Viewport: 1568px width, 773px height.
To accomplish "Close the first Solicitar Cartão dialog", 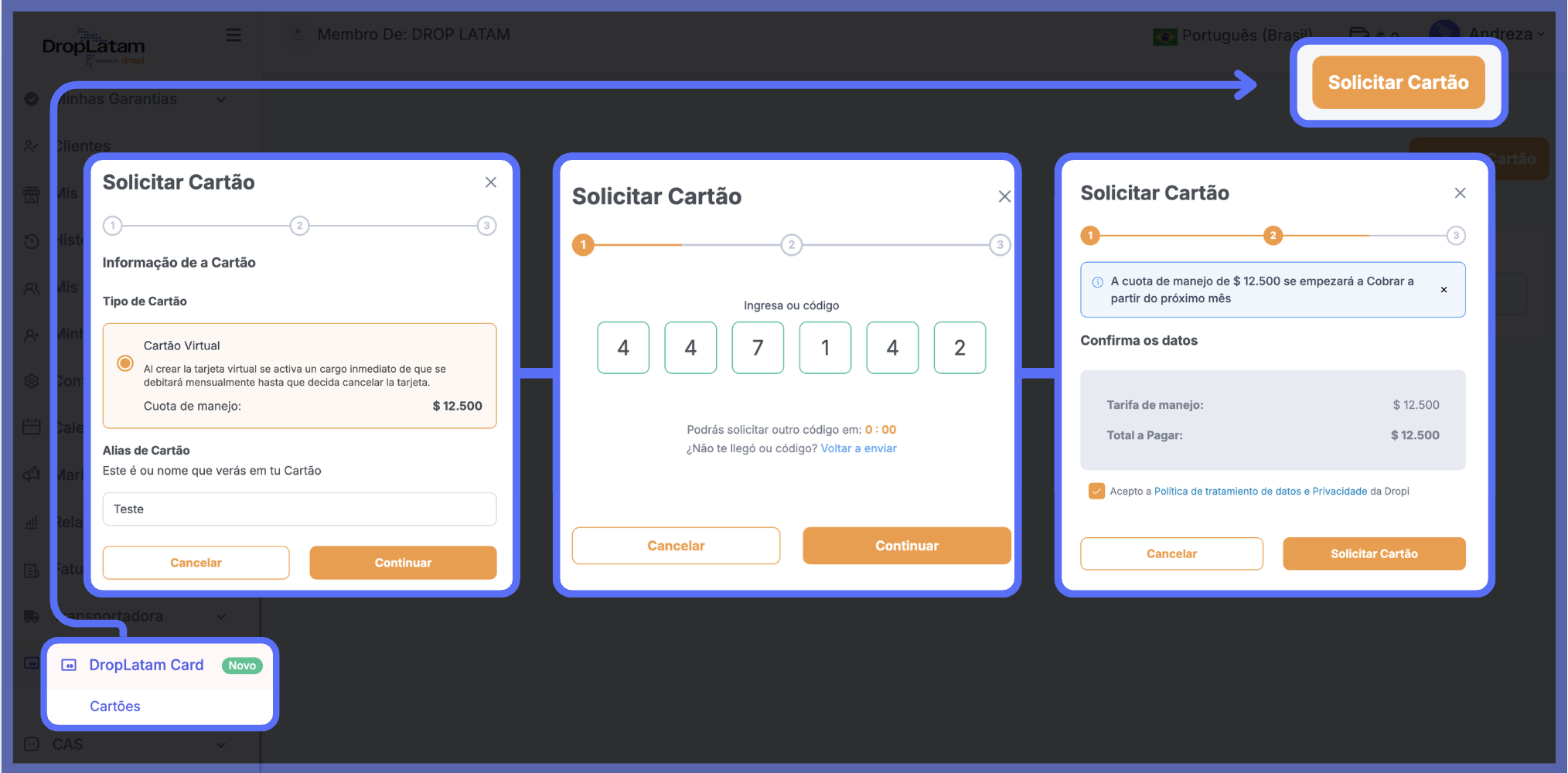I will tap(490, 182).
